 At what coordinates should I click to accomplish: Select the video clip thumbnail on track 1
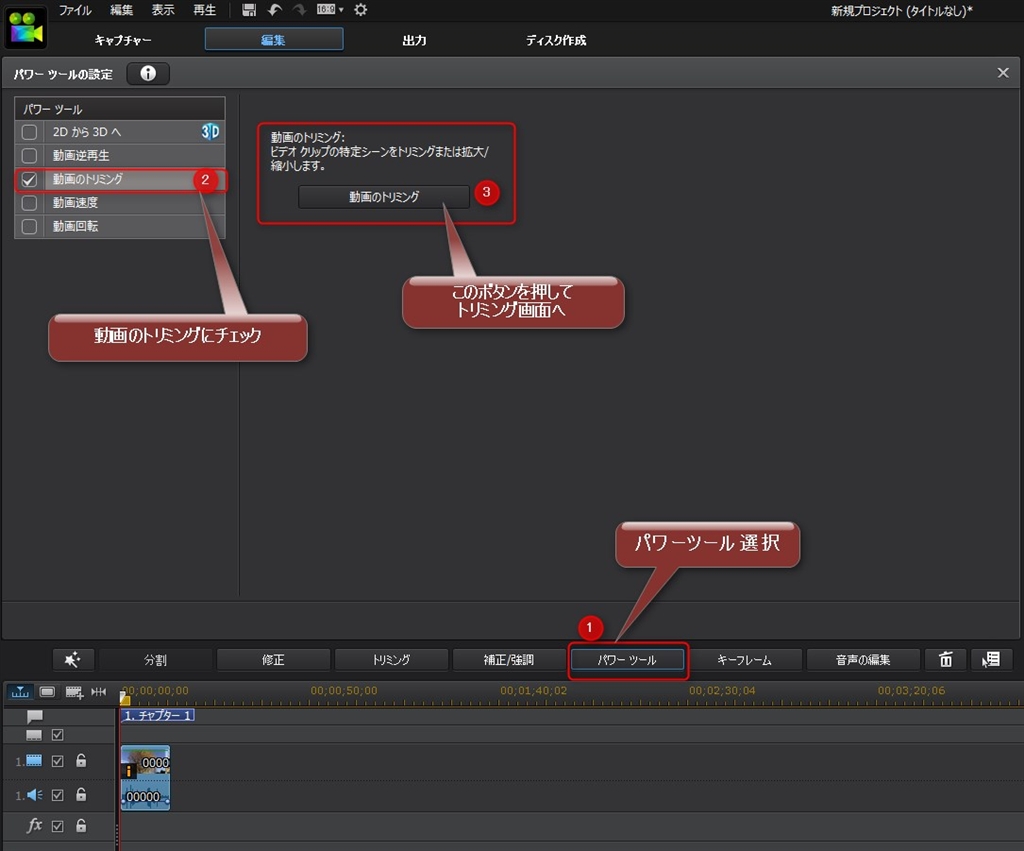[146, 762]
